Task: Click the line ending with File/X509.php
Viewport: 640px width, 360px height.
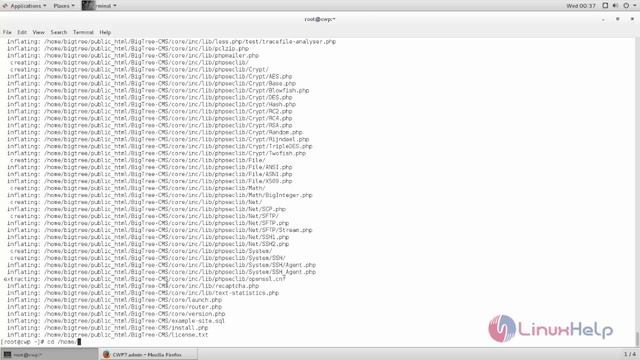Action: click(149, 181)
